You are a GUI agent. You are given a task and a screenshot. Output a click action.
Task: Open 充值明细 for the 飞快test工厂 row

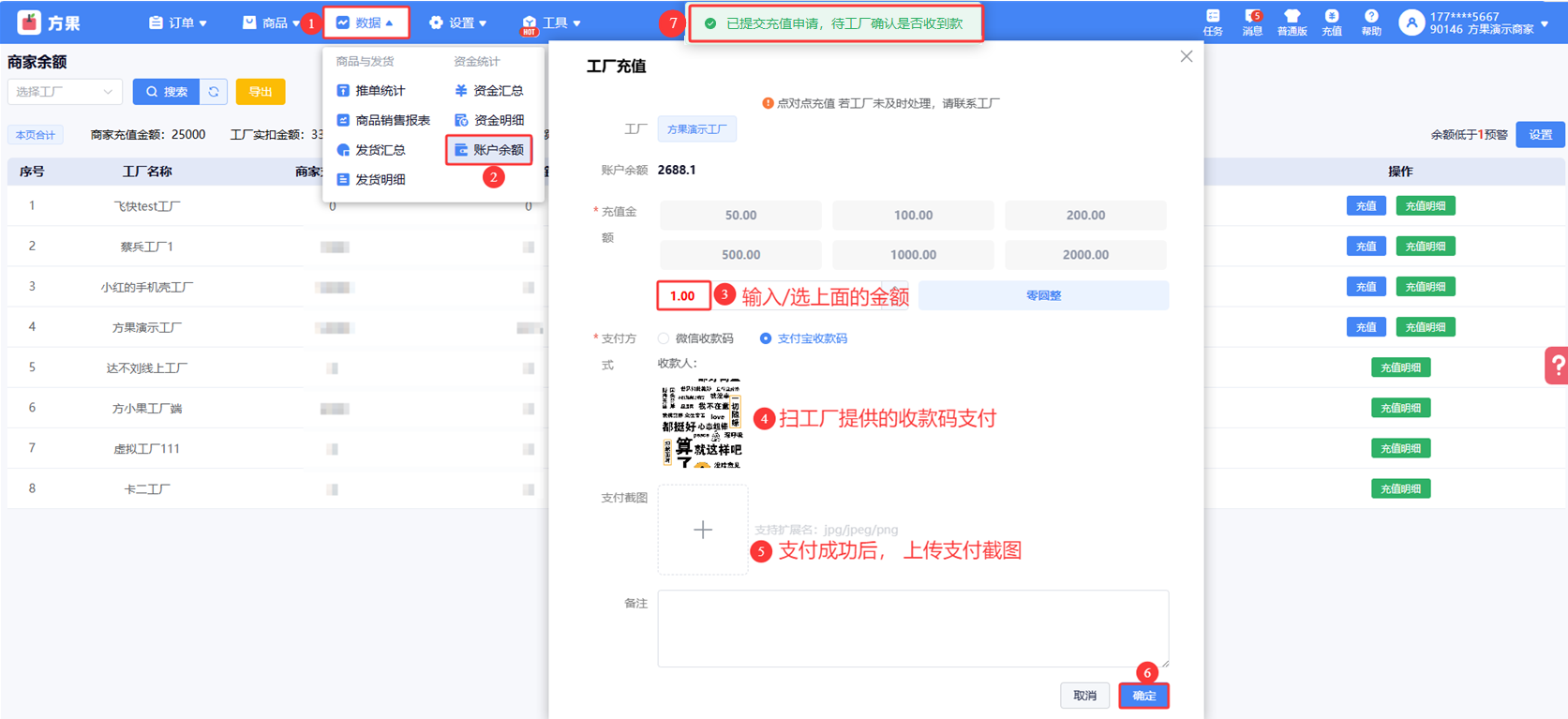(x=1426, y=206)
